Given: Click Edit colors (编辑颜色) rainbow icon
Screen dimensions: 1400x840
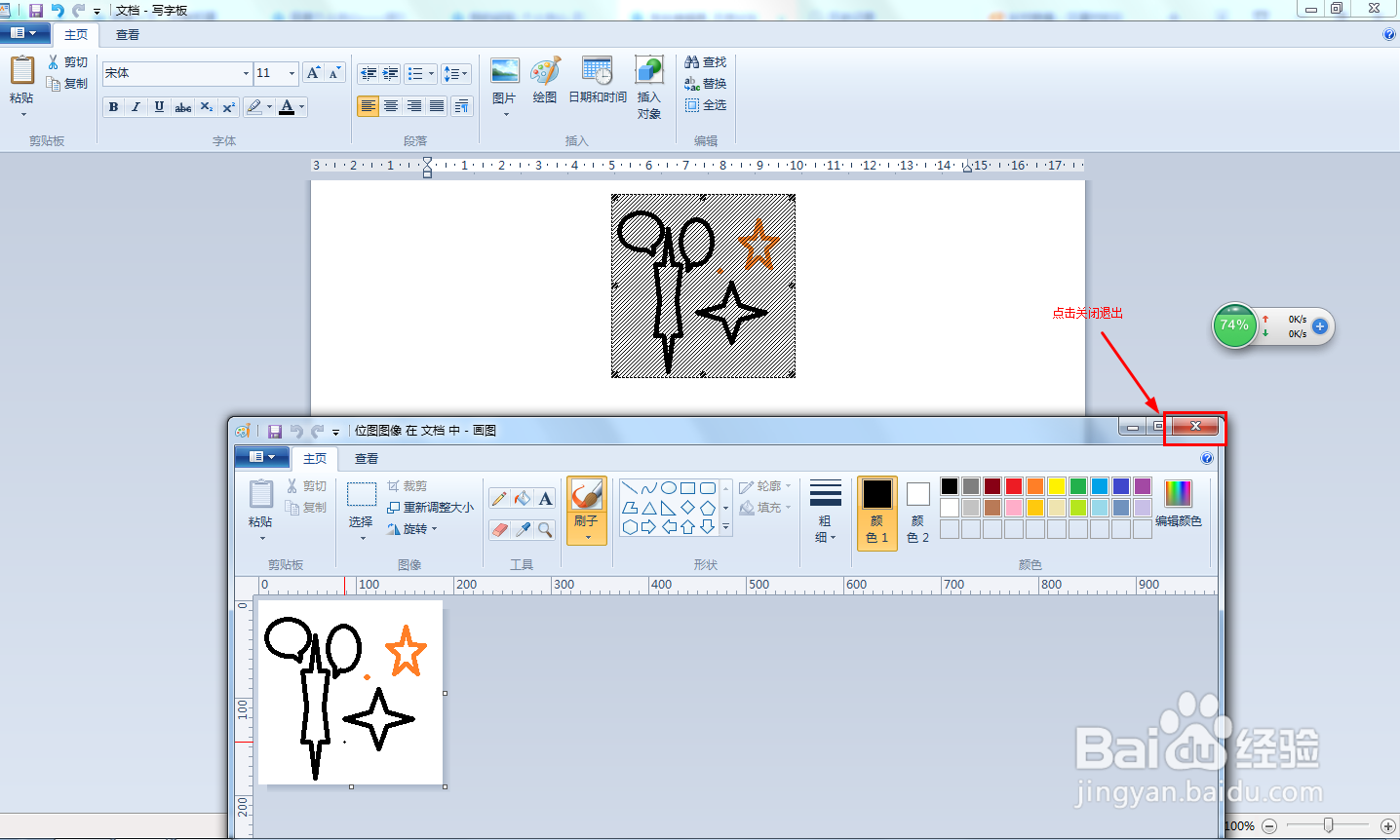Looking at the screenshot, I should click(1179, 493).
